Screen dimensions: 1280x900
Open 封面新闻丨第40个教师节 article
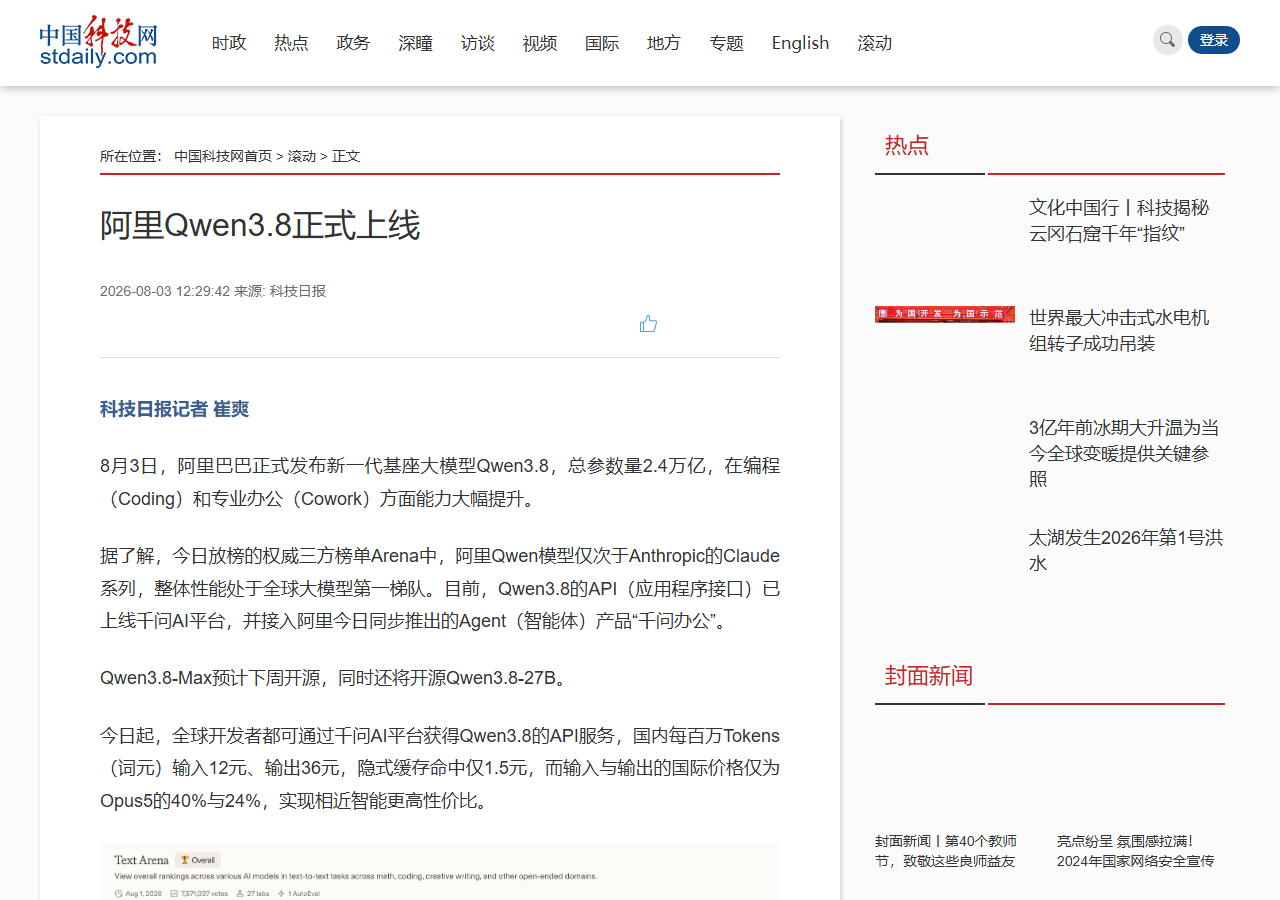[946, 851]
